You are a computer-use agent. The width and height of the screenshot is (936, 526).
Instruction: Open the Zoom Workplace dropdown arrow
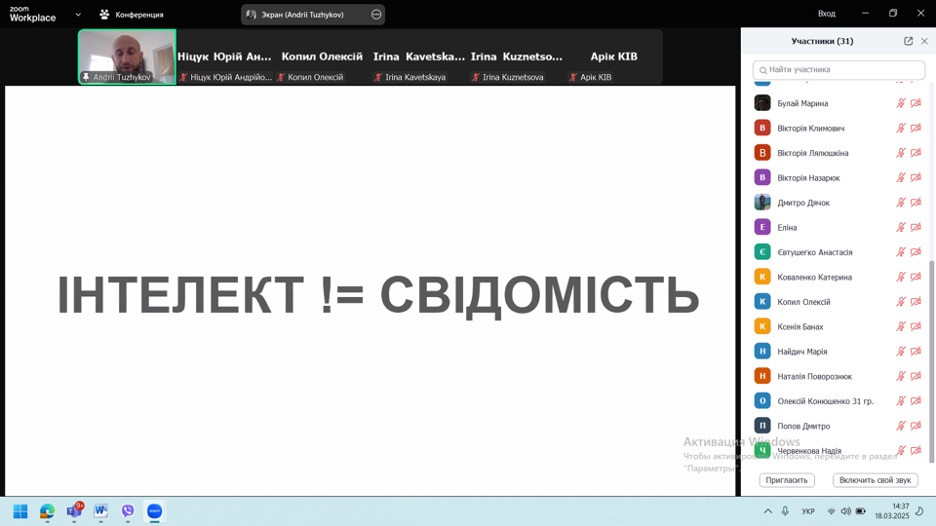point(78,14)
